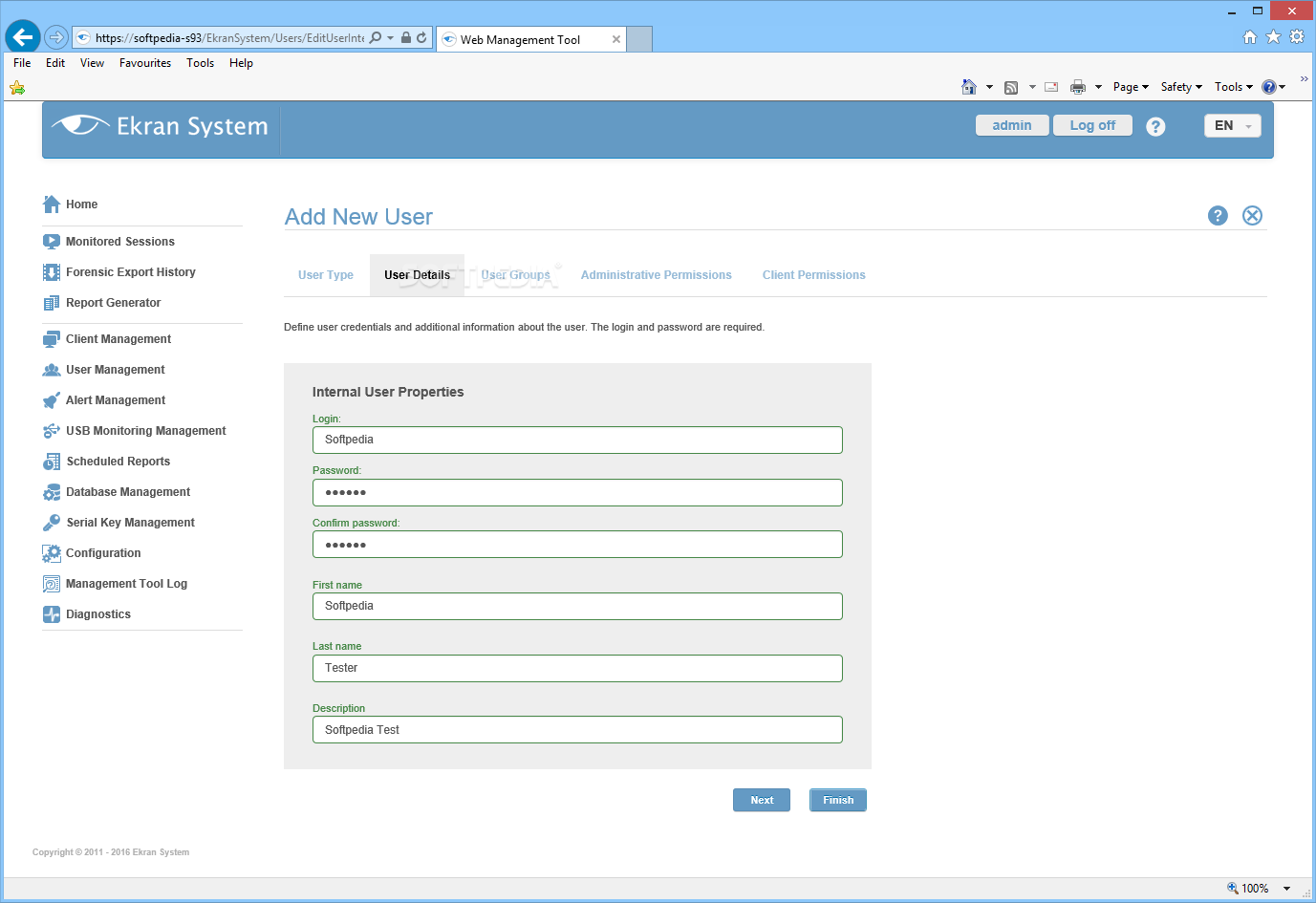Click the User Management people icon
Image resolution: width=1316 pixels, height=903 pixels.
[52, 370]
